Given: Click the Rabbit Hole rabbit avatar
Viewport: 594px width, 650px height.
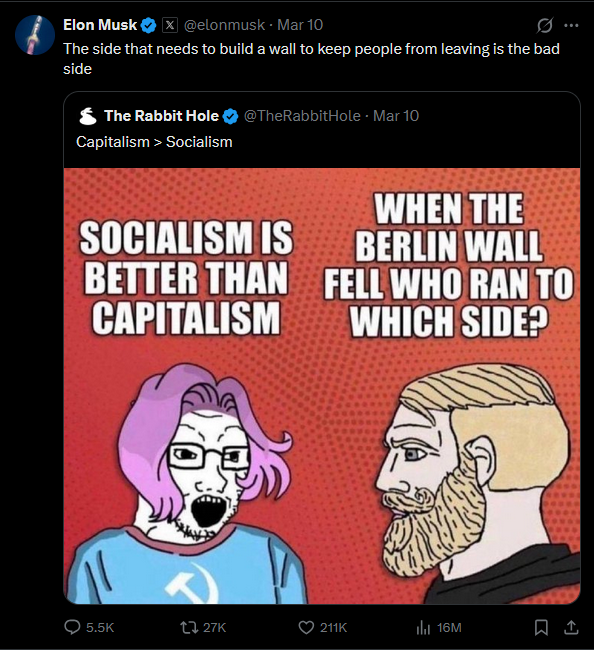Looking at the screenshot, I should 88,116.
